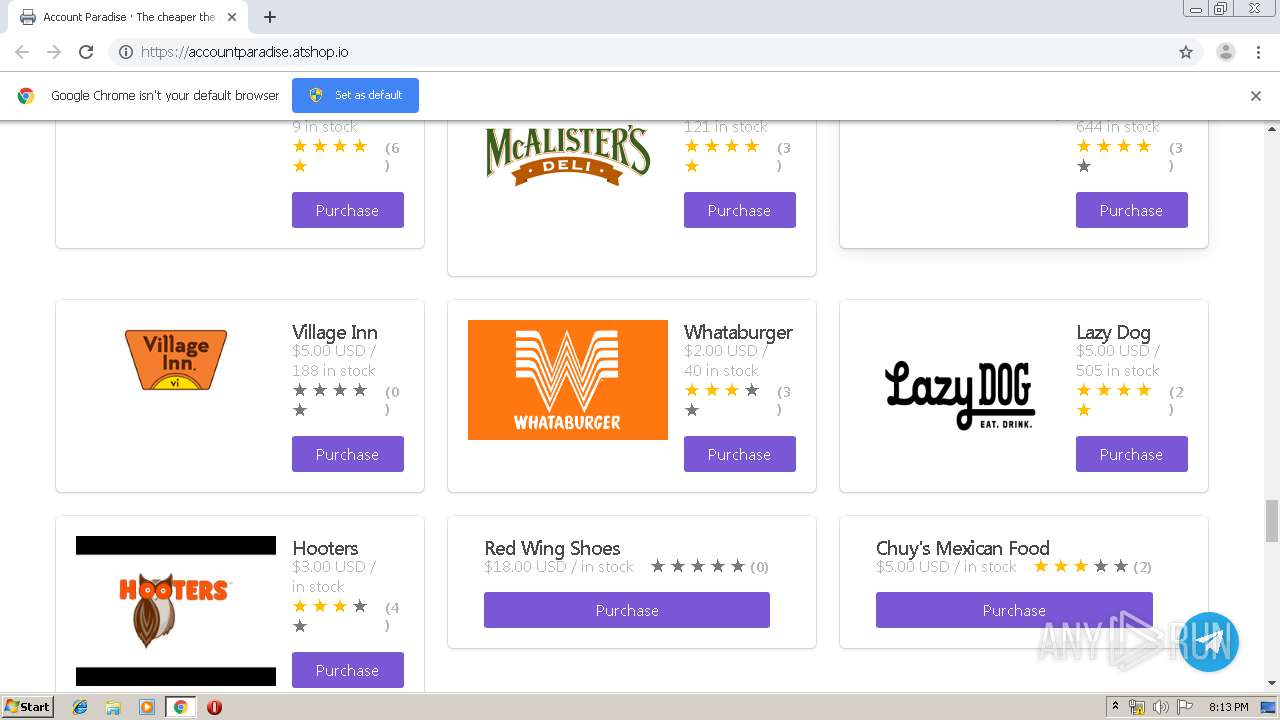Select the Hooters title text
1280x720 pixels.
(325, 548)
